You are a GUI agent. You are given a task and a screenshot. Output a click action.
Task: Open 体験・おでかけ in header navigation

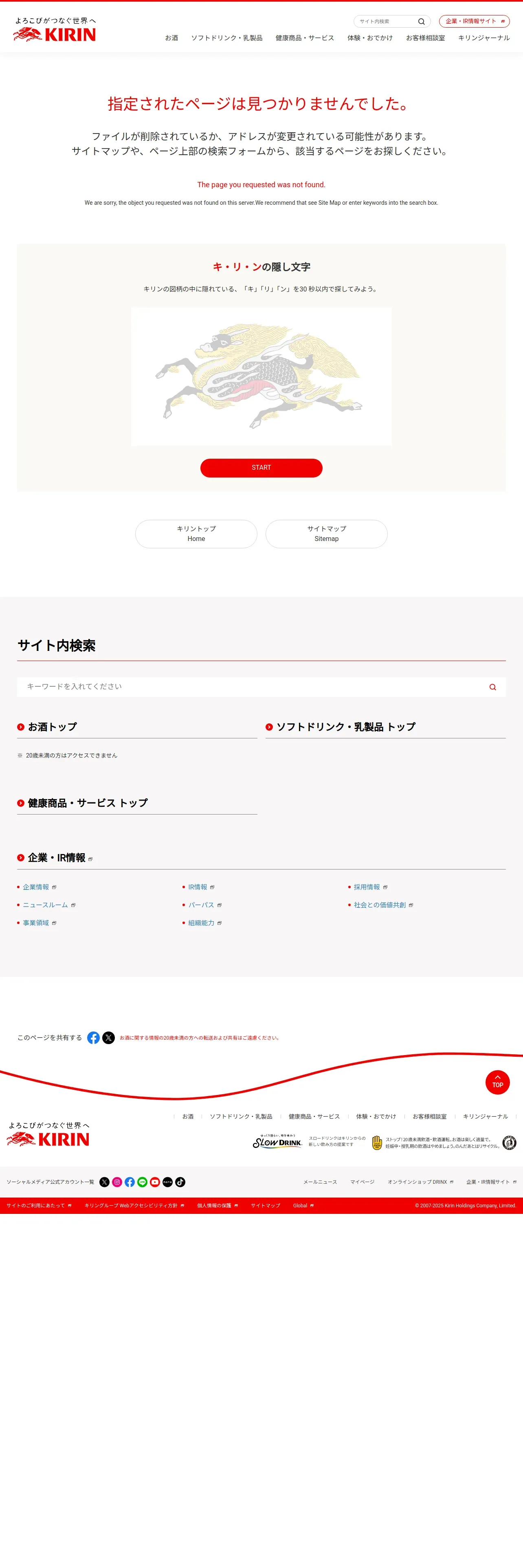[369, 38]
